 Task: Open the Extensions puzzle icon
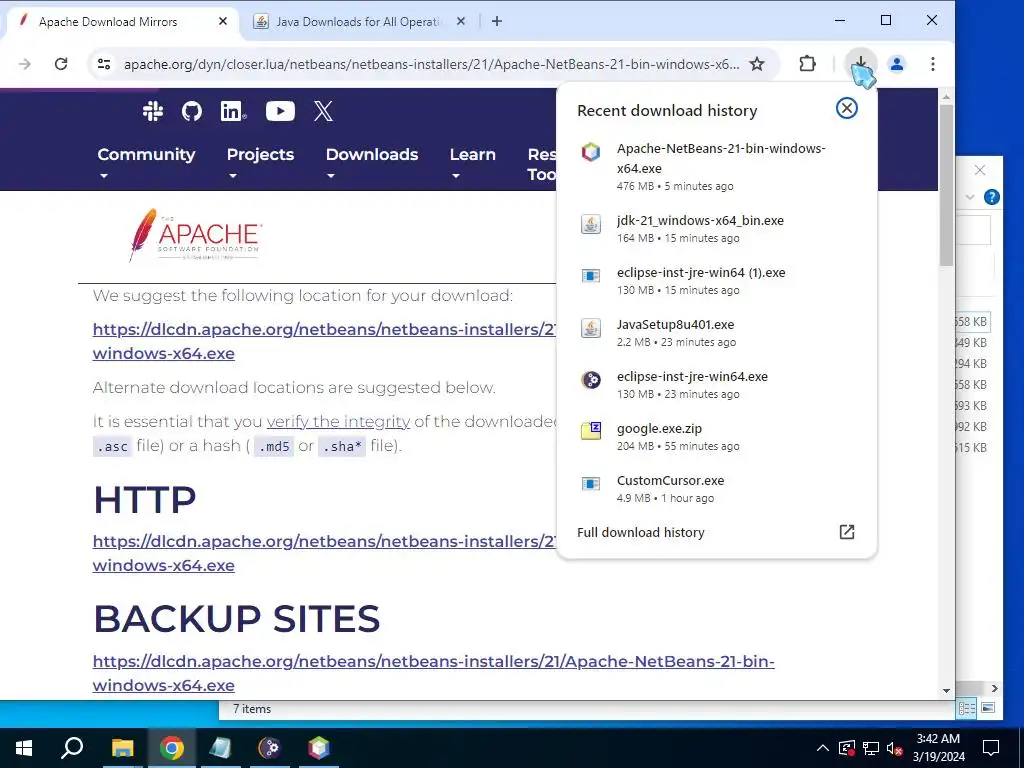click(x=808, y=64)
